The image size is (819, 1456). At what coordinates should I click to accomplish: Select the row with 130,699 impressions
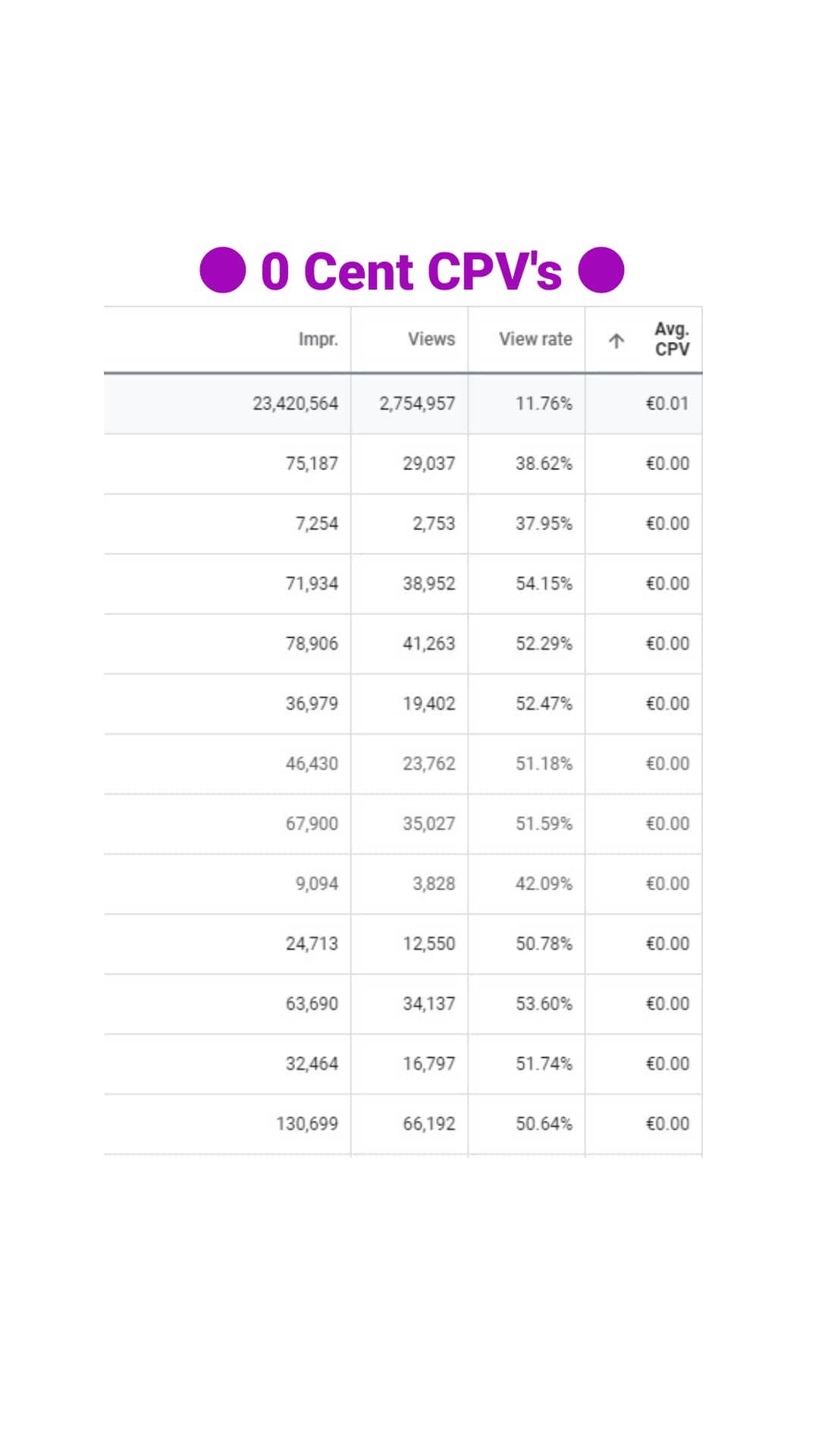[x=306, y=1124]
